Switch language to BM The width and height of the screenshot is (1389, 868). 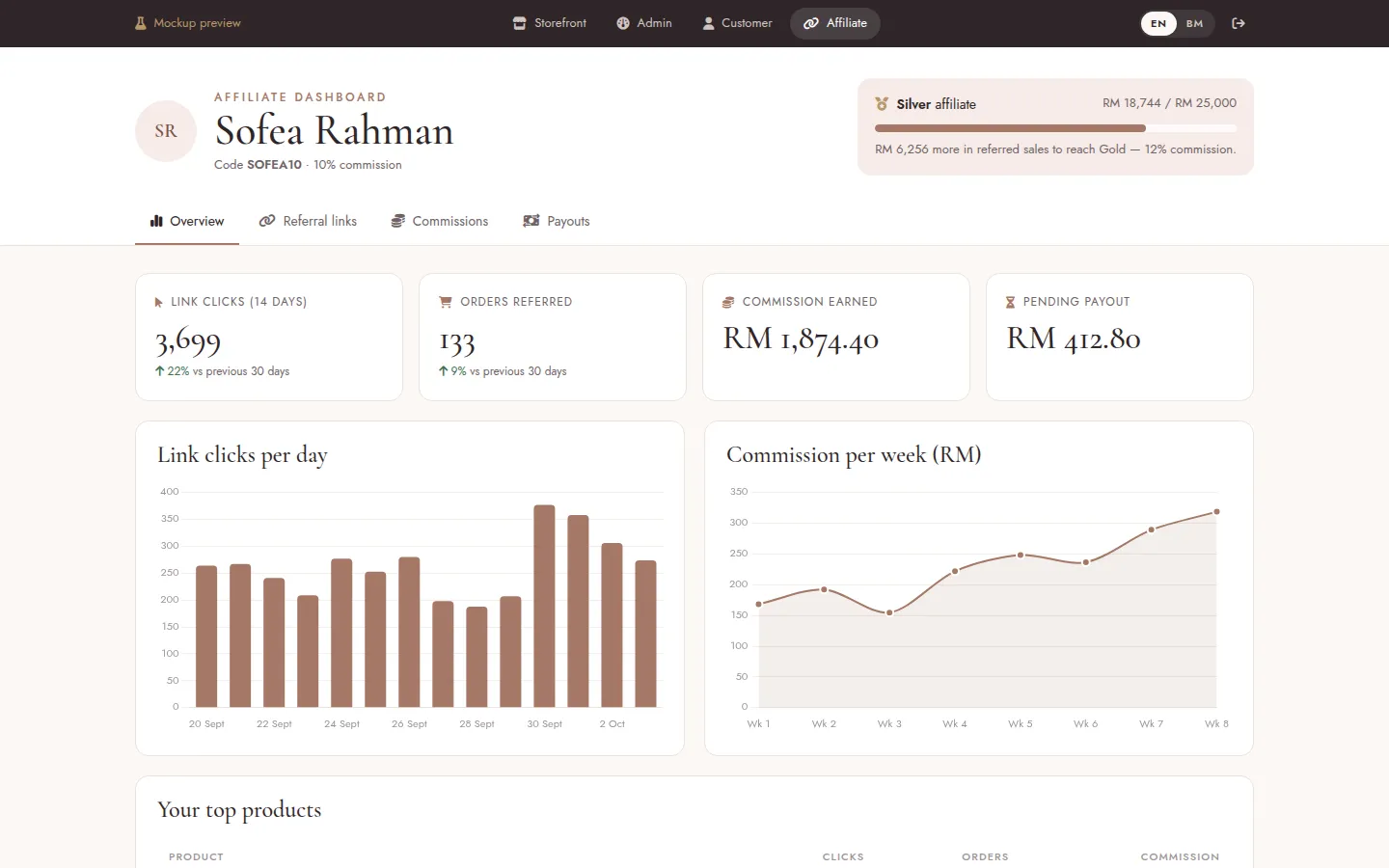[x=1195, y=23]
